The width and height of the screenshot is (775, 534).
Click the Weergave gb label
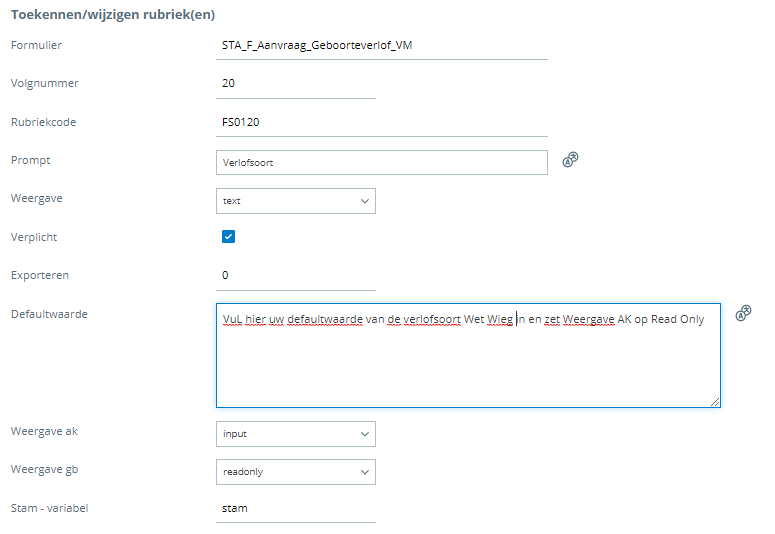coord(44,470)
